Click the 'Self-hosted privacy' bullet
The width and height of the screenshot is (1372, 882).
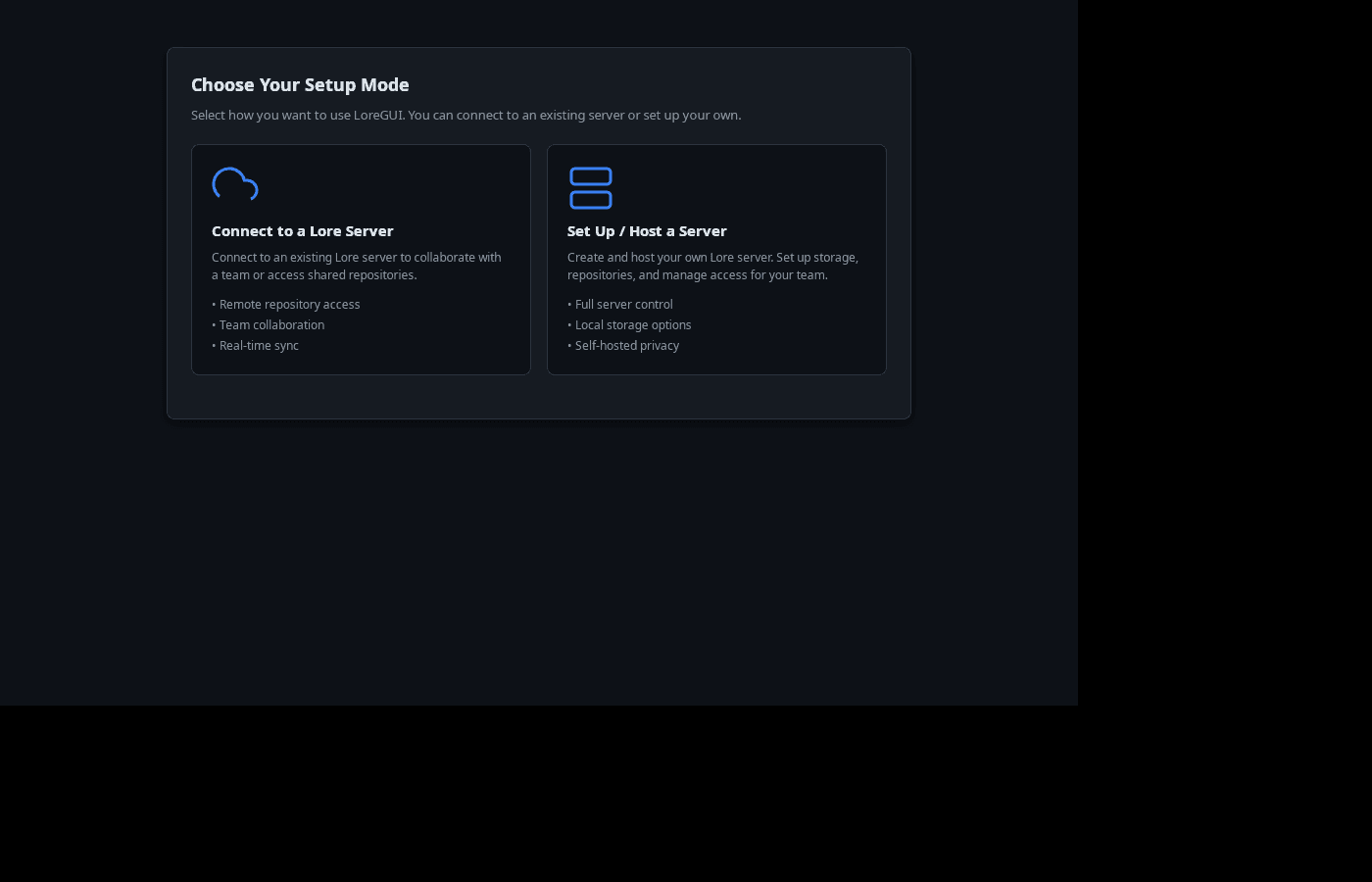click(623, 346)
